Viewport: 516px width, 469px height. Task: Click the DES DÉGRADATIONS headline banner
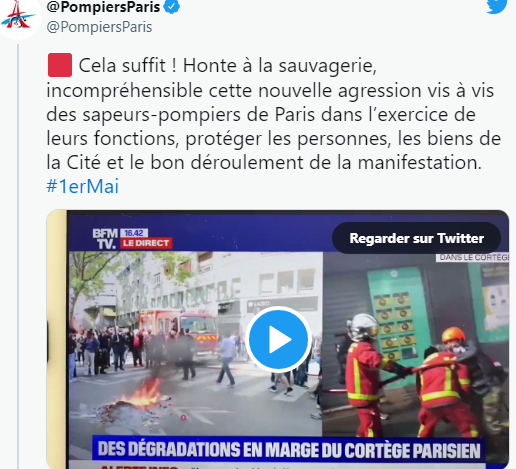point(288,449)
